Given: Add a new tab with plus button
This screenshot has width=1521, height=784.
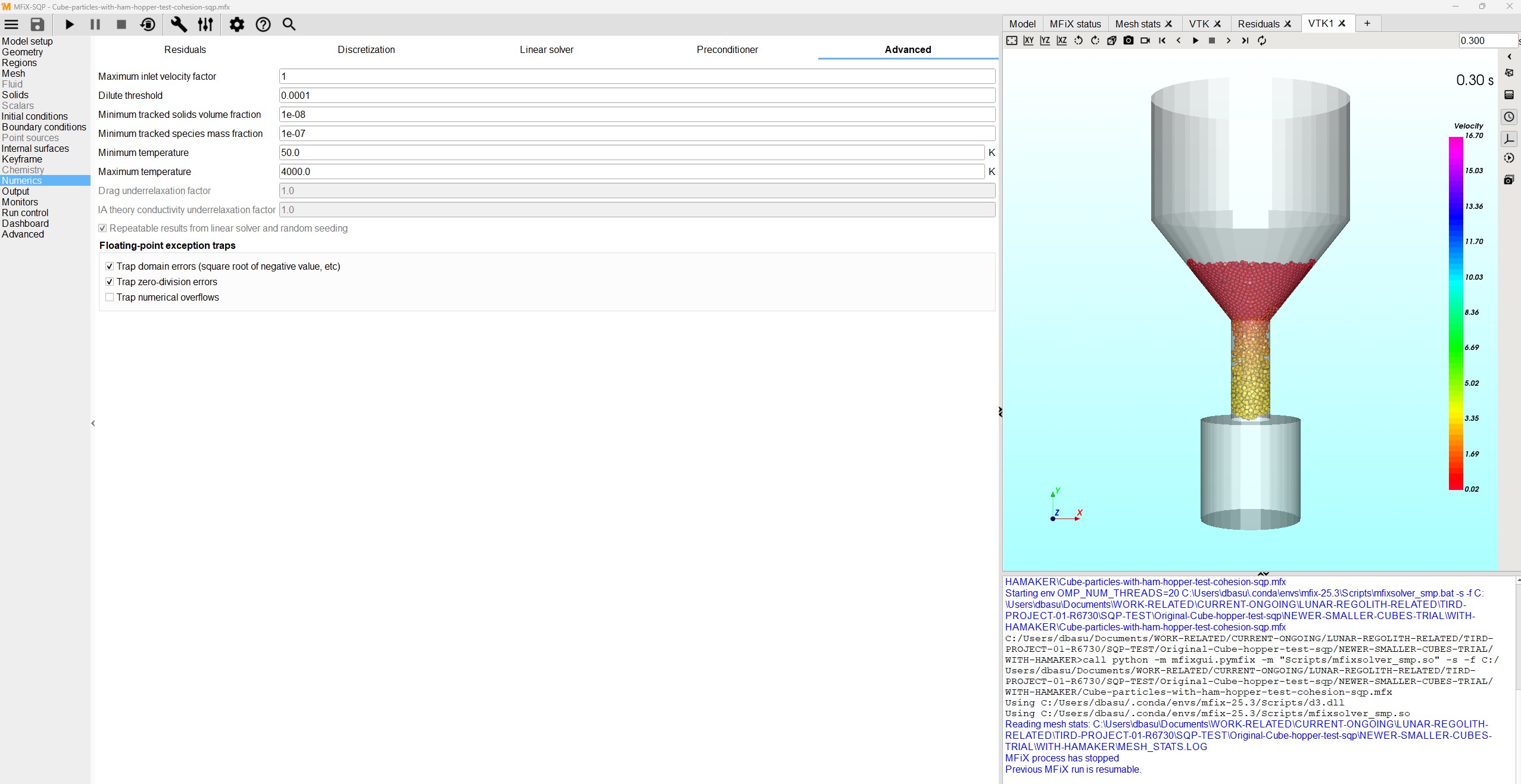Looking at the screenshot, I should pyautogui.click(x=1367, y=23).
